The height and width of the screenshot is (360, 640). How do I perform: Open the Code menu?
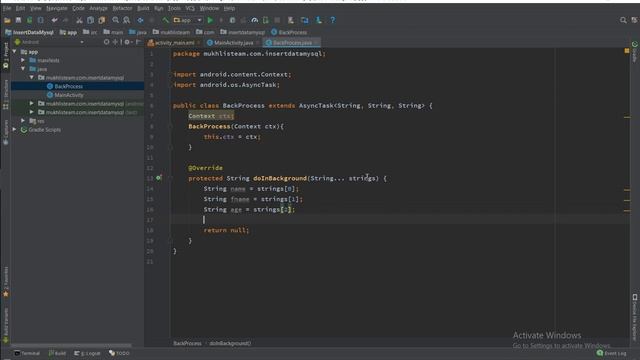78,8
